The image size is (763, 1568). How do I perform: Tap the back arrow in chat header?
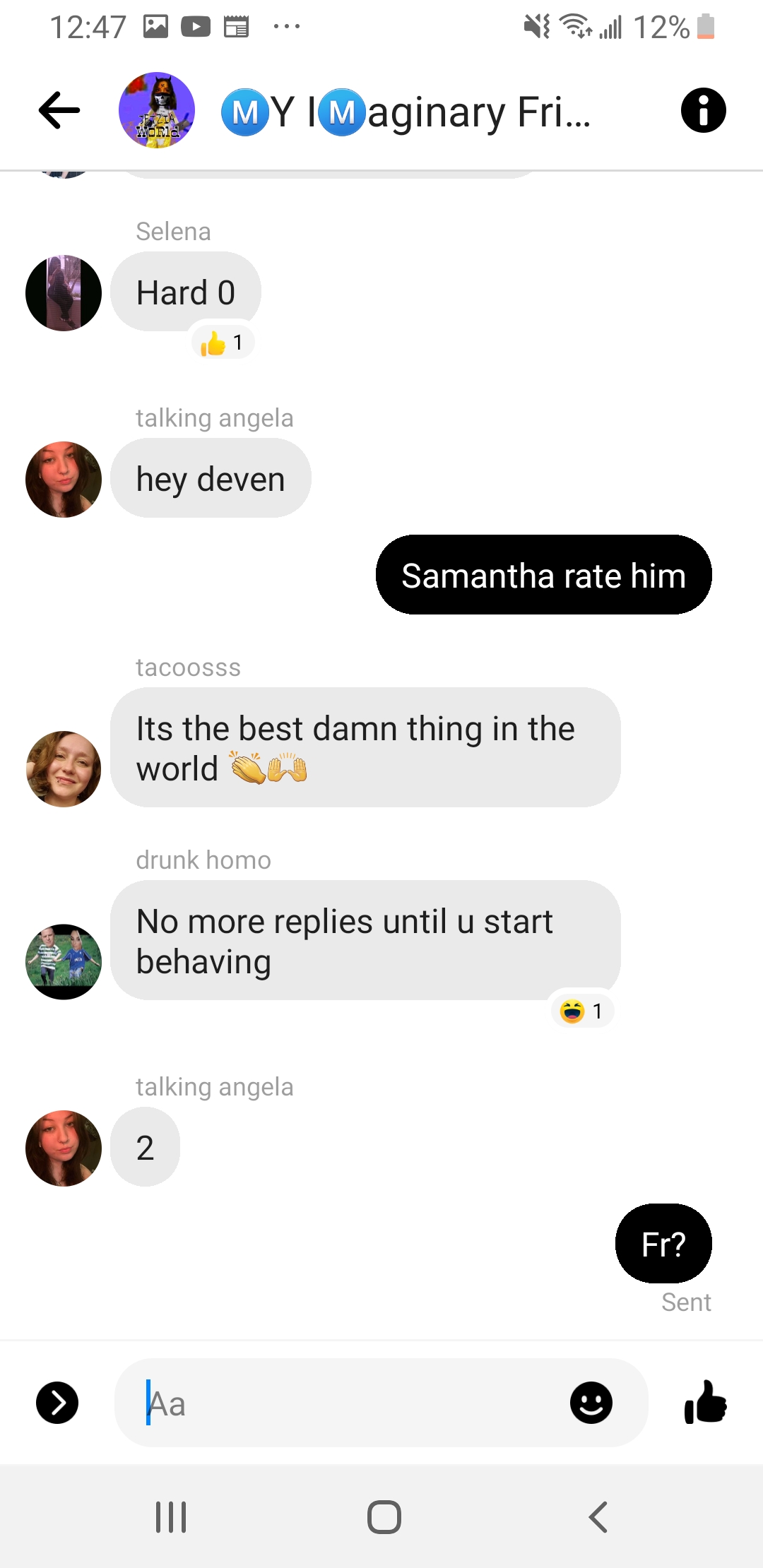59,110
